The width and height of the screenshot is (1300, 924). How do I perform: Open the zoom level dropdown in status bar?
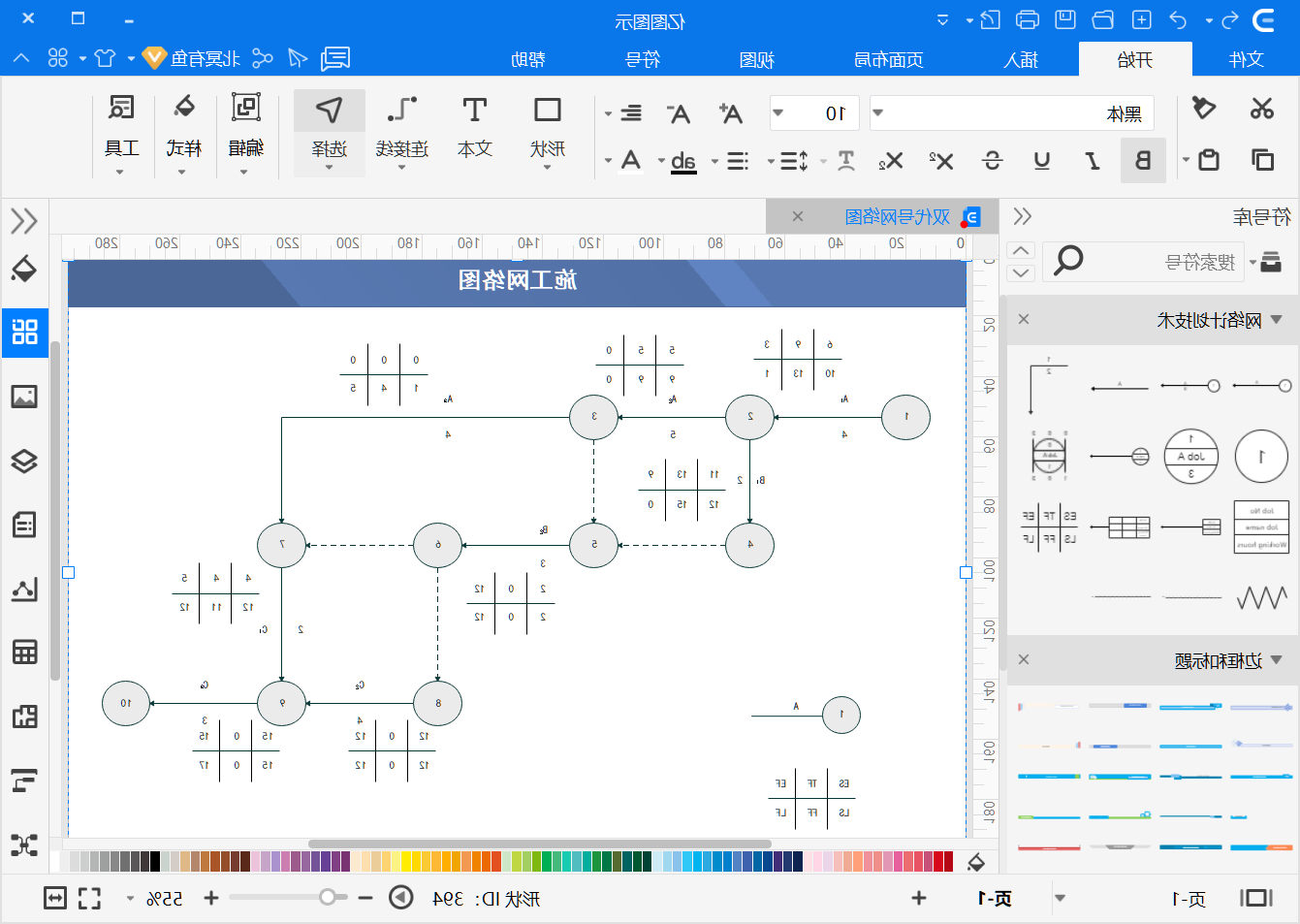[131, 899]
